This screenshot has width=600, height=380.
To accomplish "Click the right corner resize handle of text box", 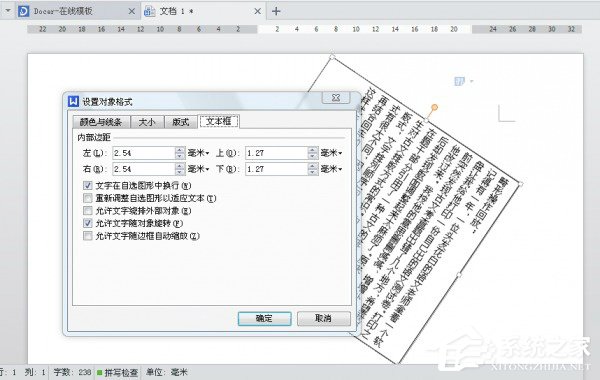I will (x=520, y=184).
